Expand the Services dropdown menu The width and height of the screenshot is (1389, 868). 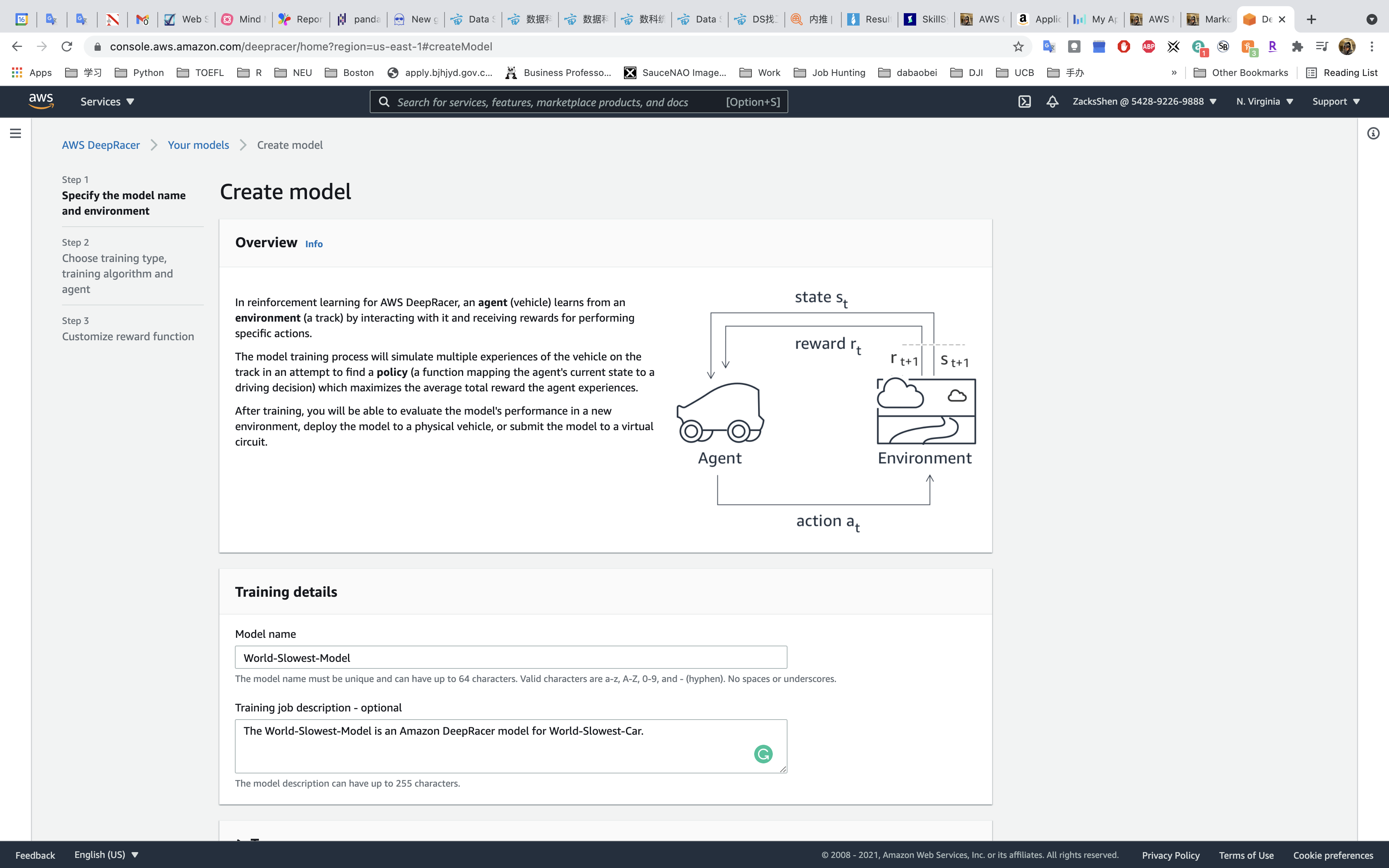tap(107, 102)
